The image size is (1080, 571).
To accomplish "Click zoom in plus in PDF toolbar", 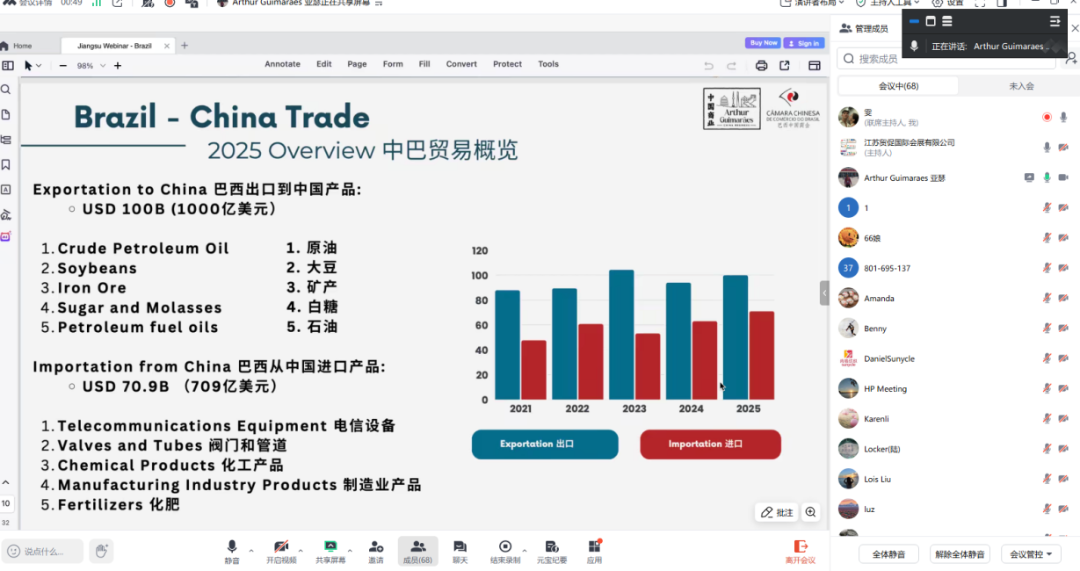I will tap(117, 65).
